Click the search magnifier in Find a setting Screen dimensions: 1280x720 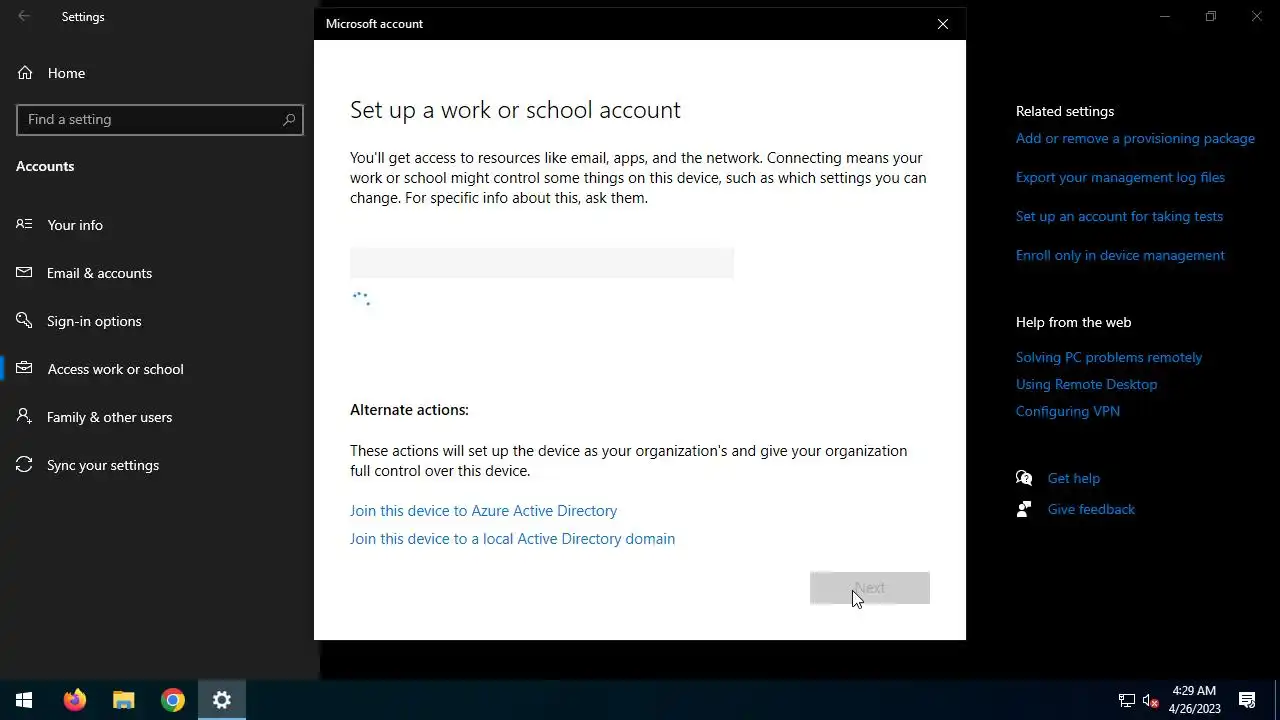pos(289,119)
